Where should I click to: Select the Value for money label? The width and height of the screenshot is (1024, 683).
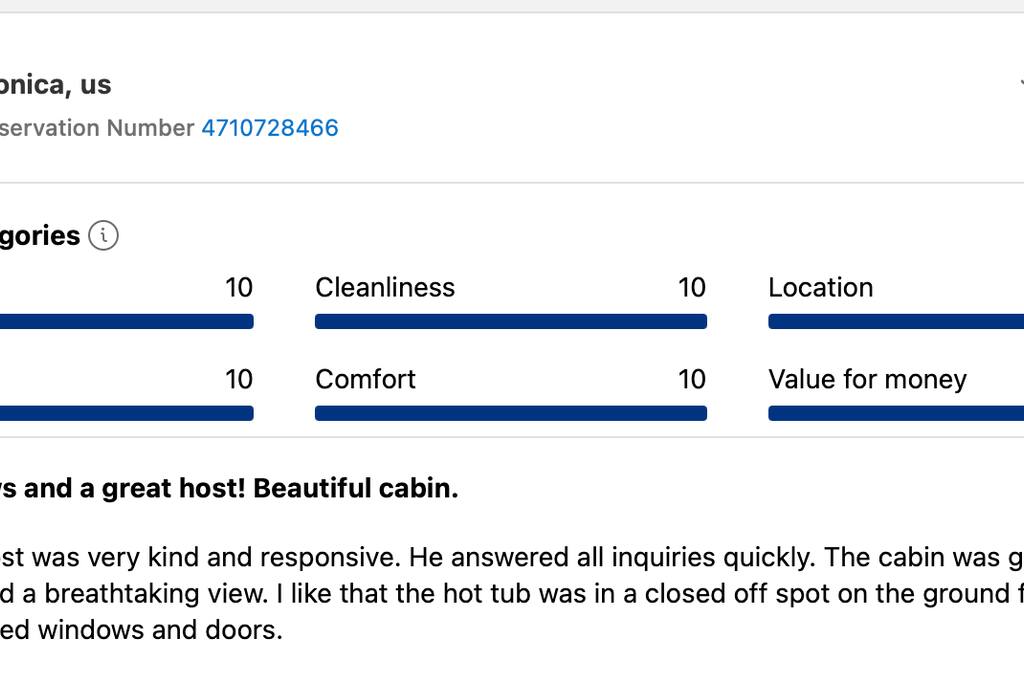867,379
